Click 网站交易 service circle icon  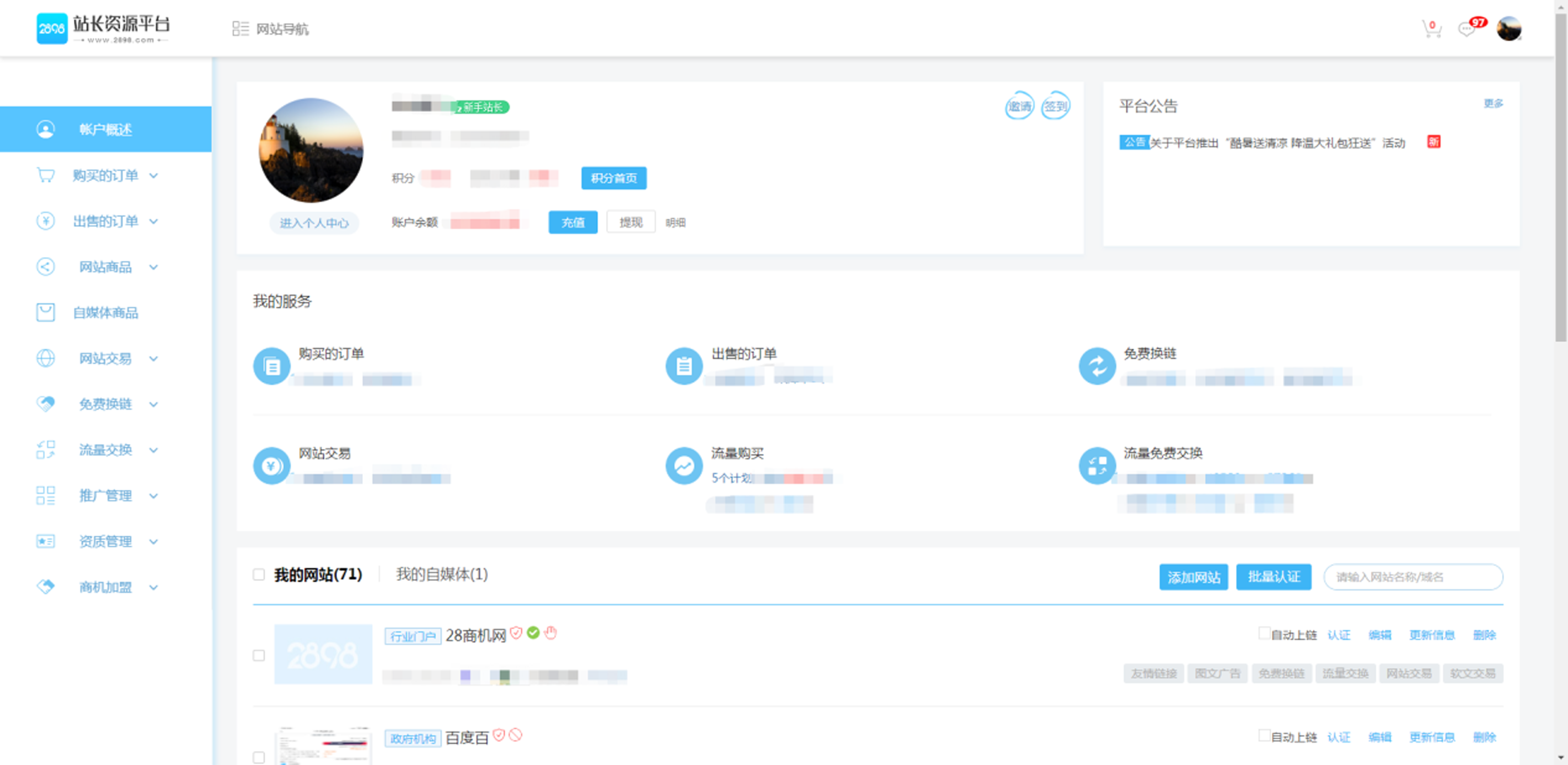coord(271,466)
